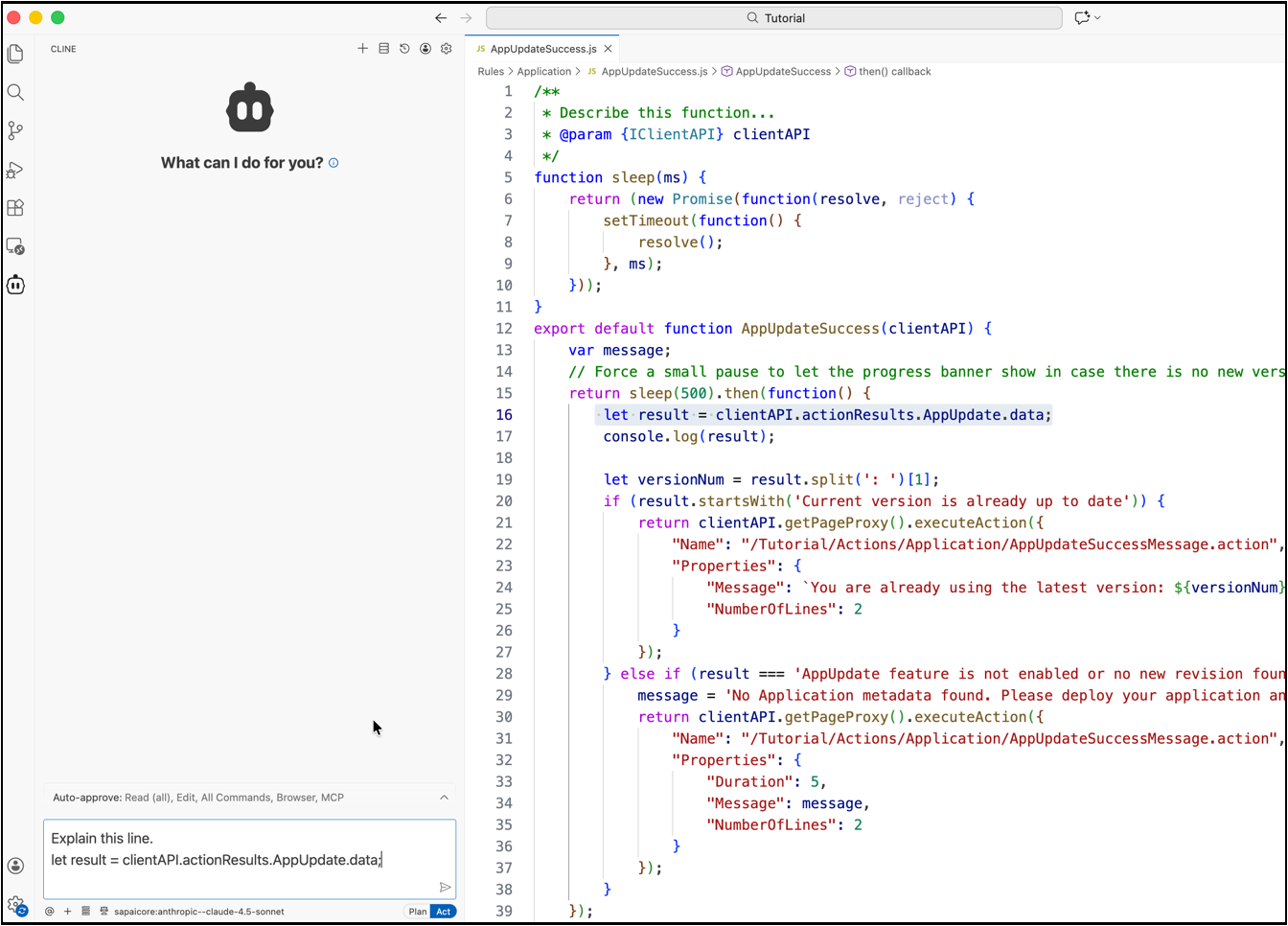Go forward using the right arrow
1288x926 pixels.
point(466,17)
